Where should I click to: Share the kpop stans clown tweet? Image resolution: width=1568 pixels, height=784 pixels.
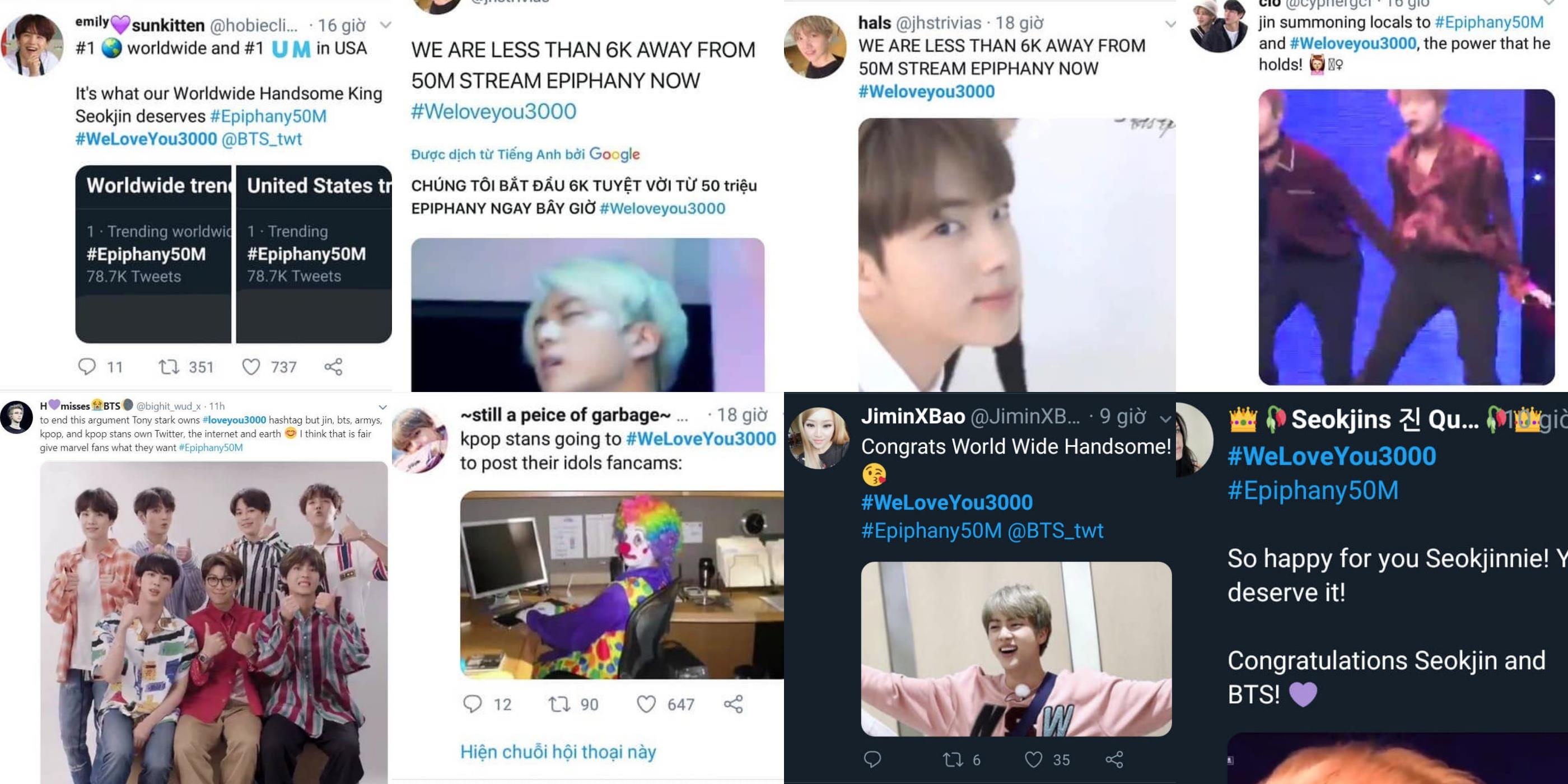pyautogui.click(x=733, y=704)
